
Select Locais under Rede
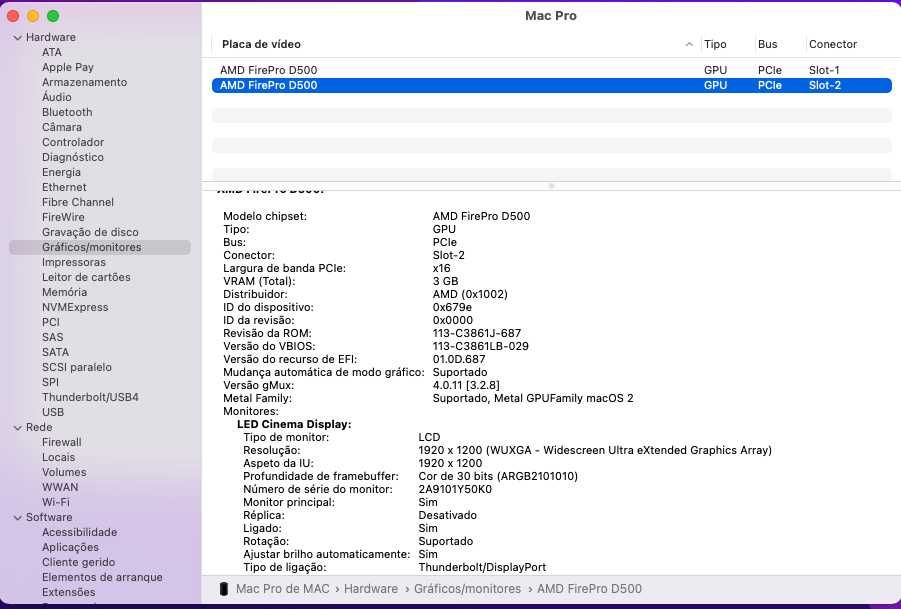click(x=59, y=457)
